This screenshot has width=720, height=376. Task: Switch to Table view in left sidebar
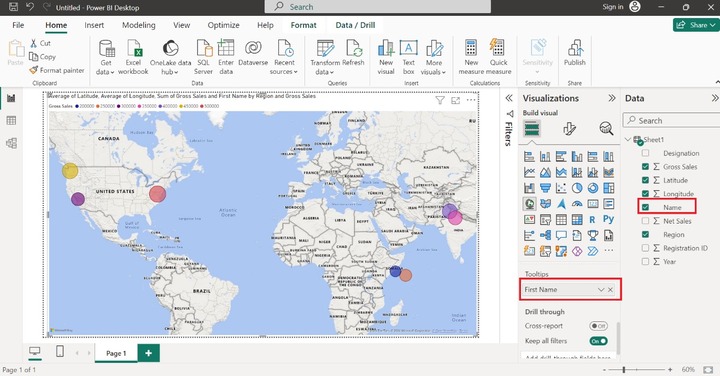11,121
